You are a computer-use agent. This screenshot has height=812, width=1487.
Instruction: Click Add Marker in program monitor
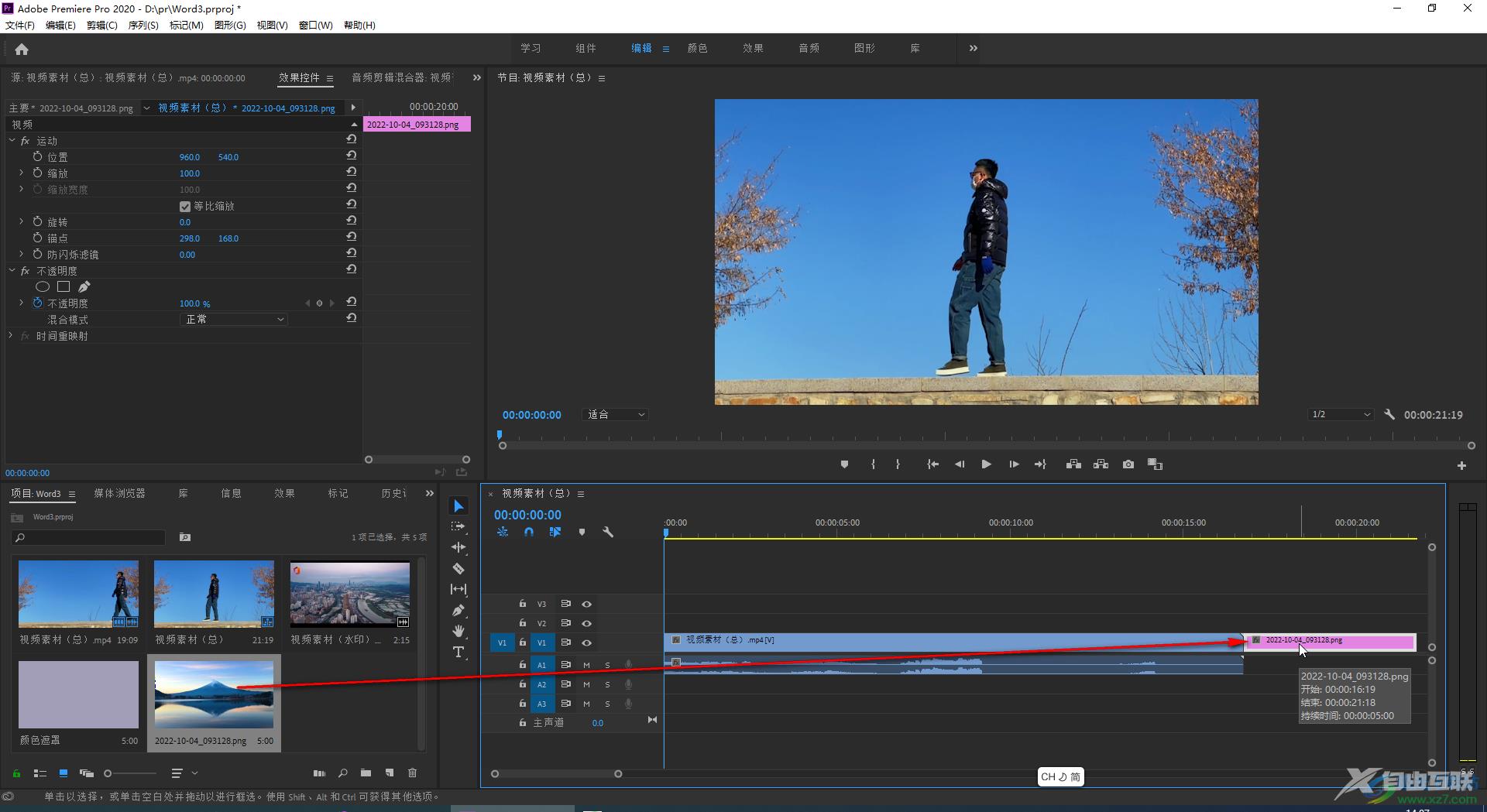[x=844, y=464]
